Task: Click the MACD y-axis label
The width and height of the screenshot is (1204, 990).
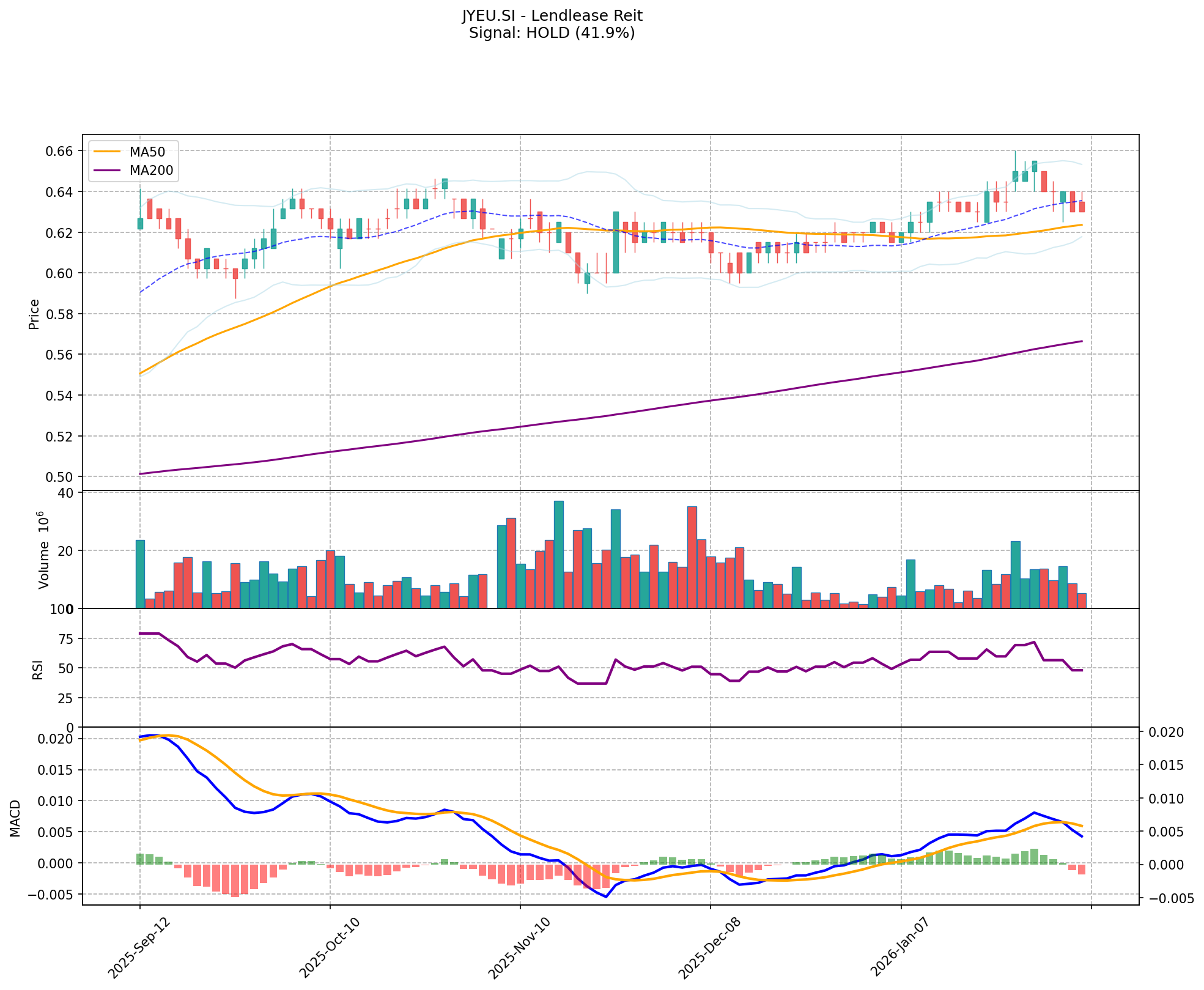Action: (15, 818)
